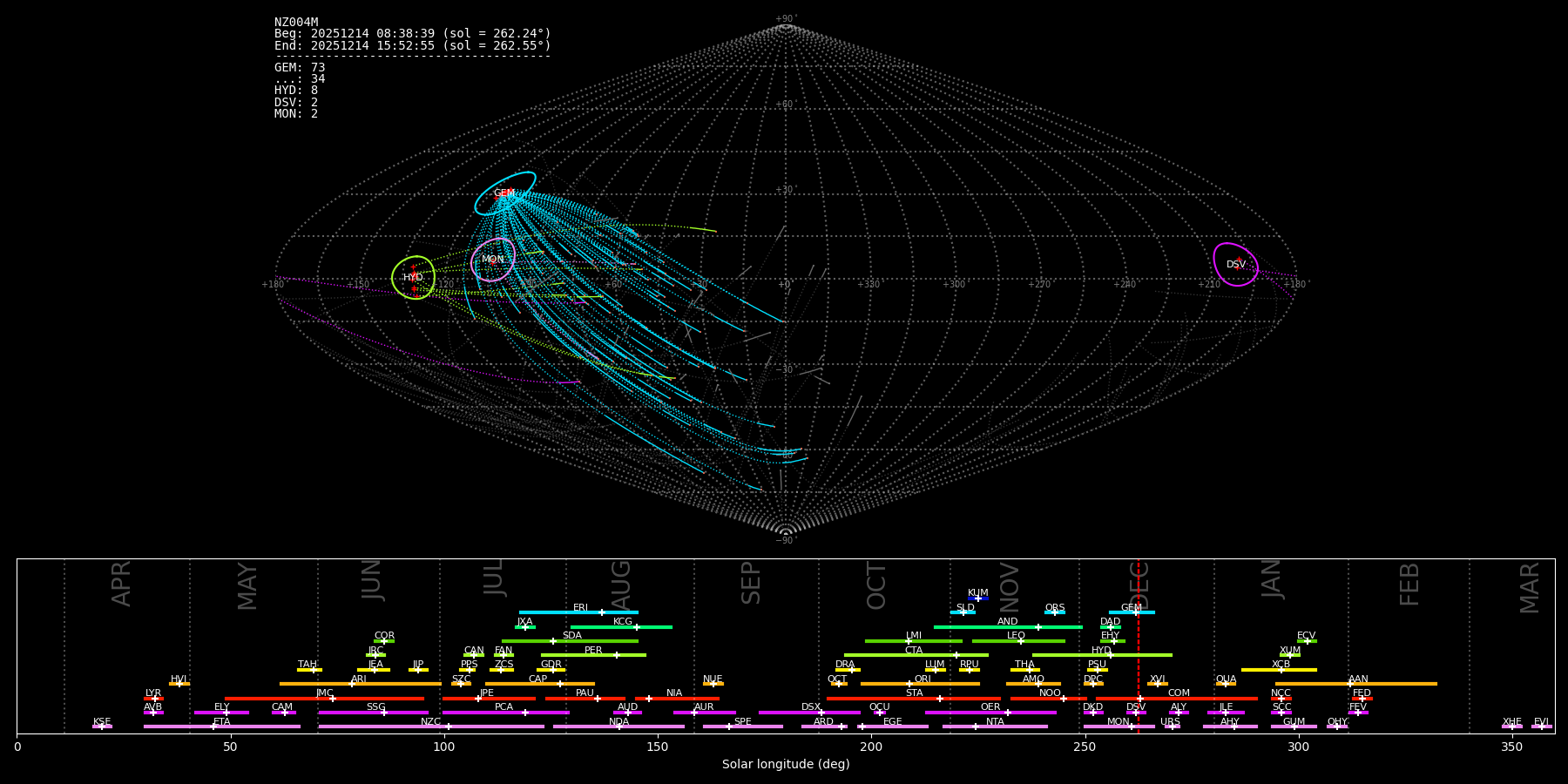Click the 'MON: 2' count in the legend
This screenshot has width=1568, height=784.
point(296,114)
